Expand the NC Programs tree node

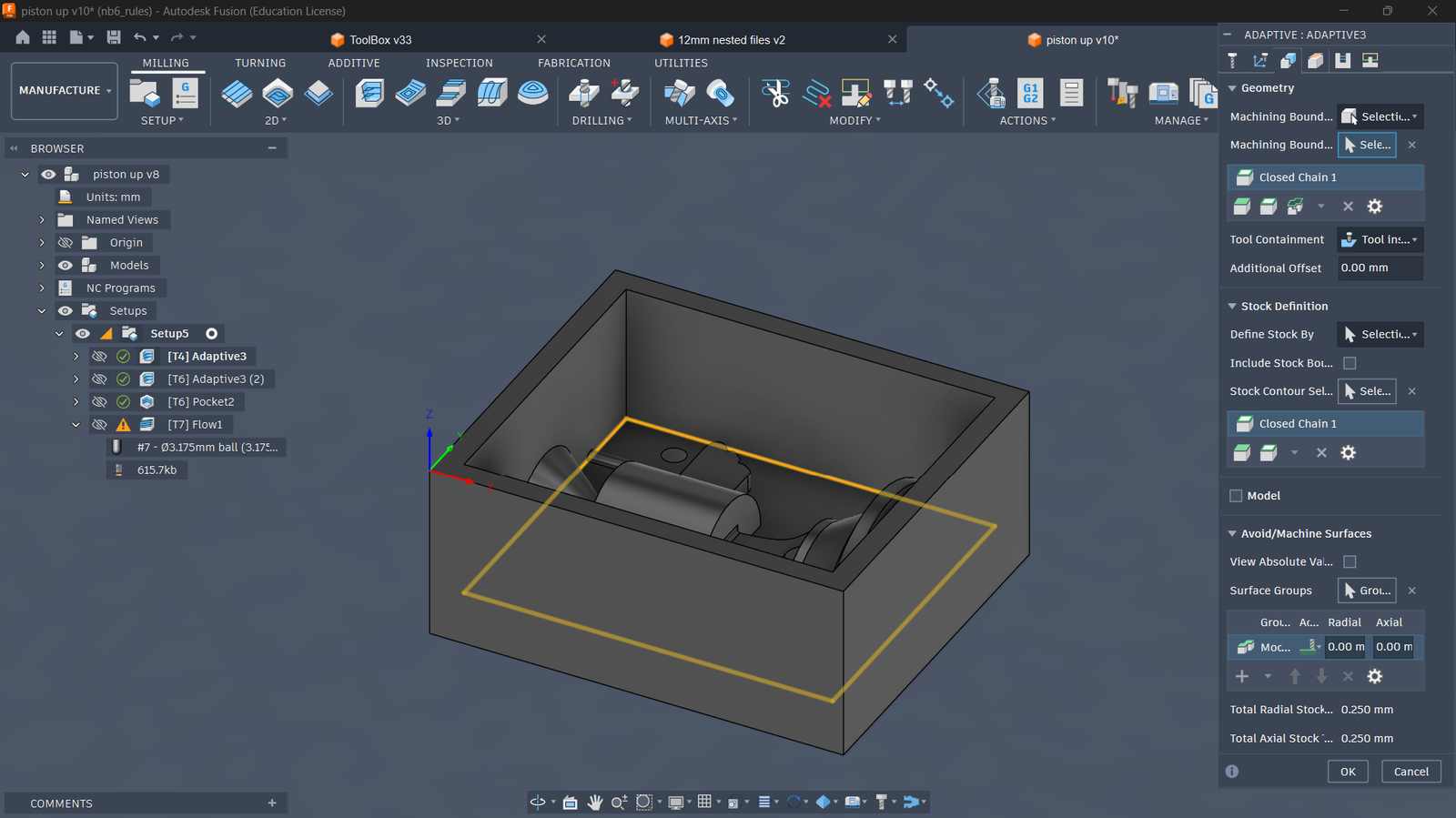[42, 288]
